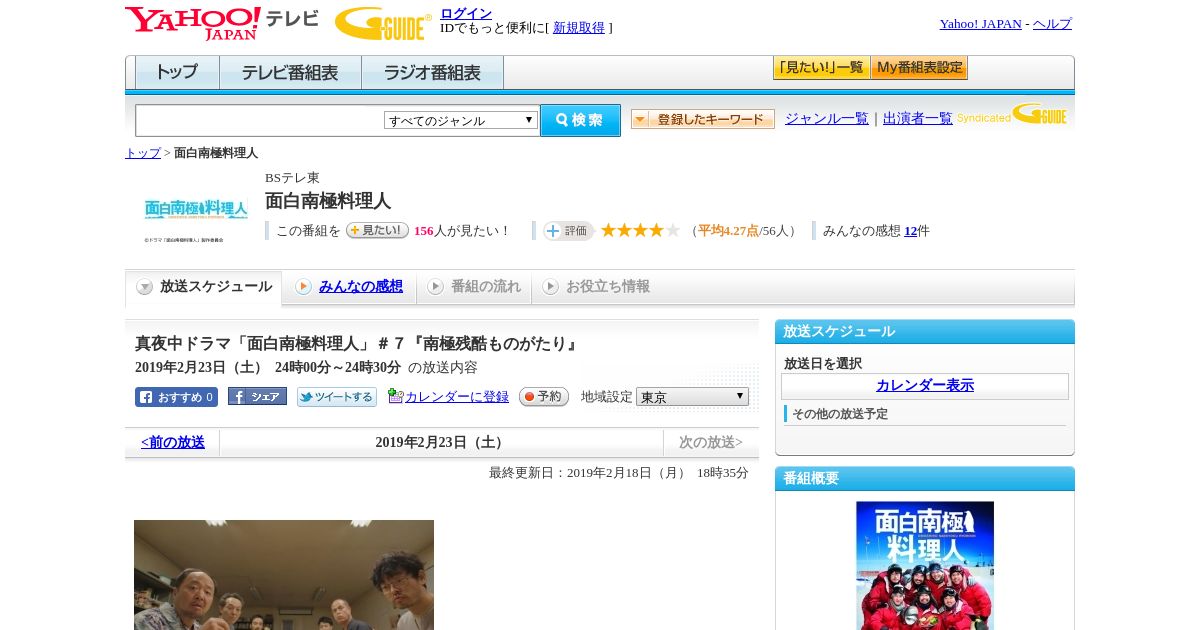This screenshot has height=630, width=1200.
Task: Click the 検索 search button
Action: [x=580, y=120]
